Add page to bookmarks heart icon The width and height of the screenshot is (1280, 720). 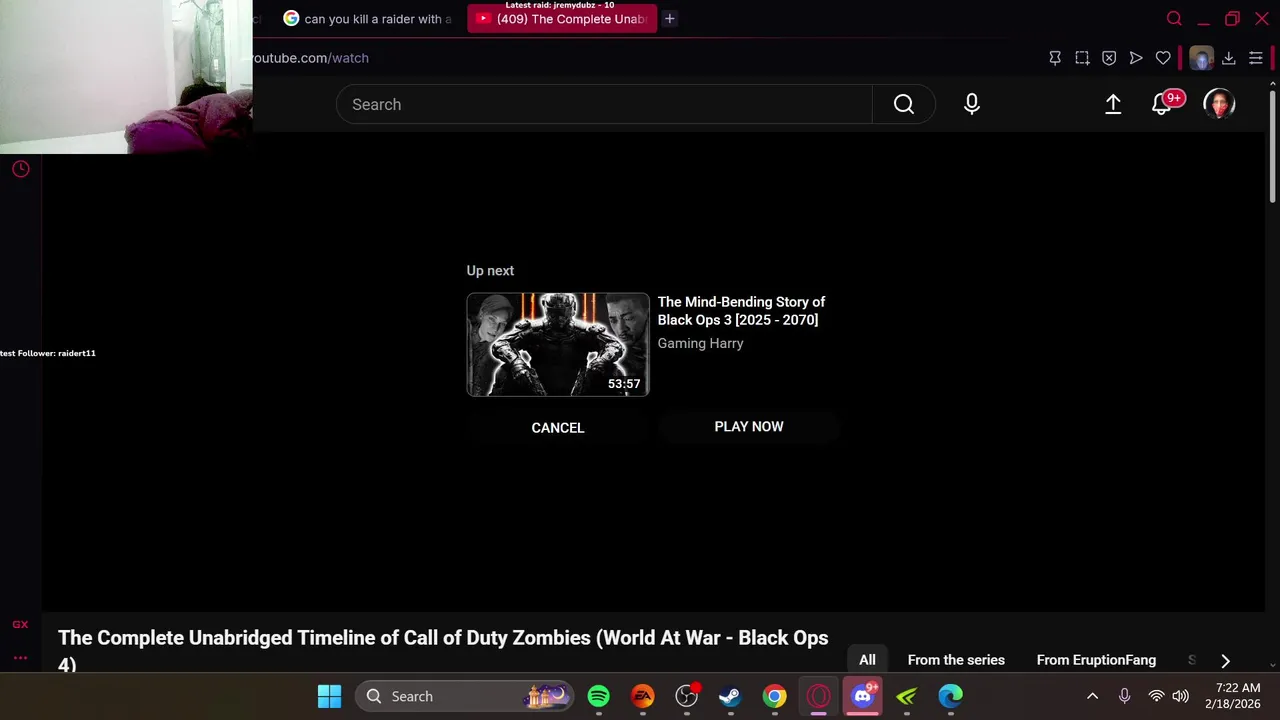coord(1163,58)
